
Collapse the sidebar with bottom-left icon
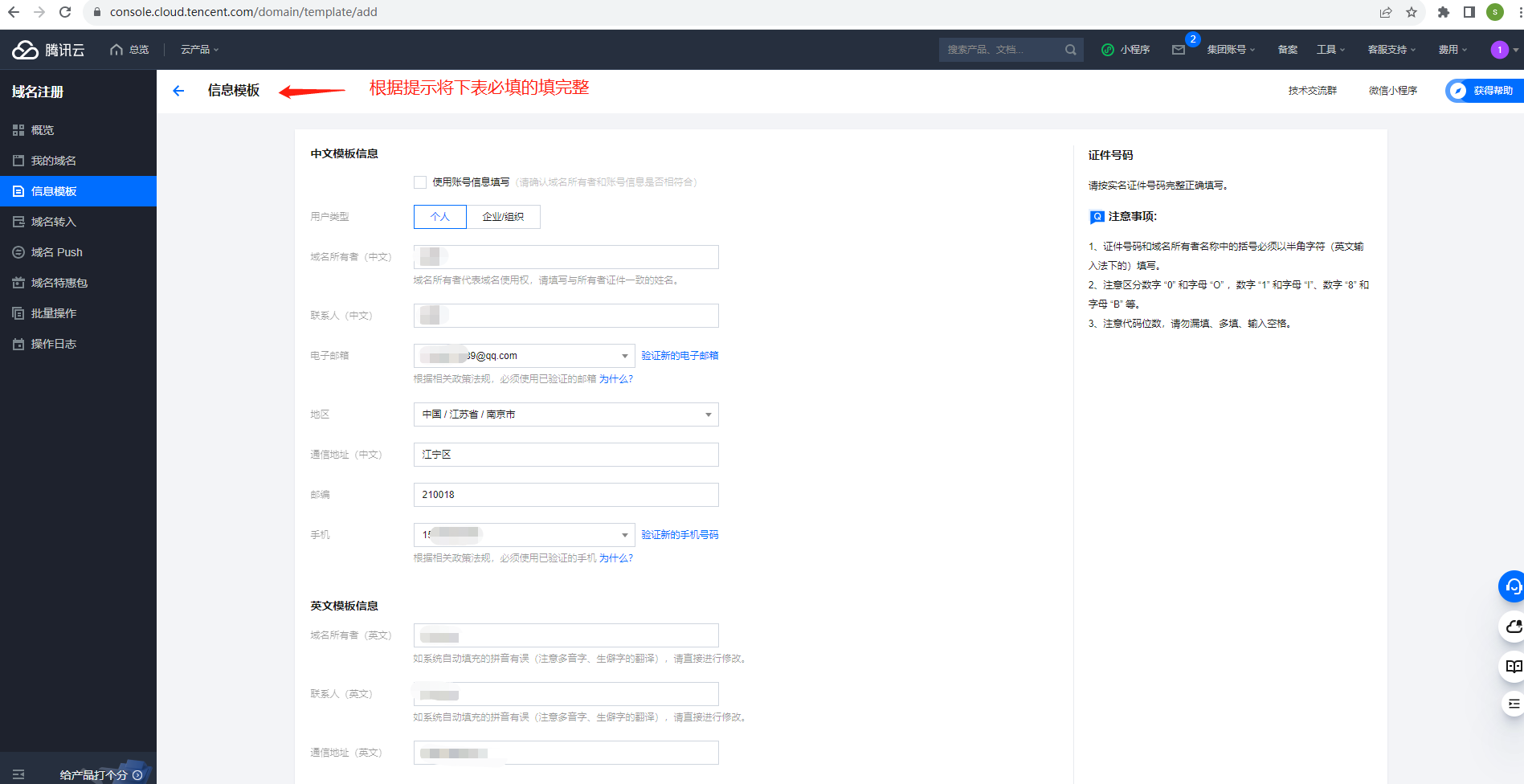(18, 774)
